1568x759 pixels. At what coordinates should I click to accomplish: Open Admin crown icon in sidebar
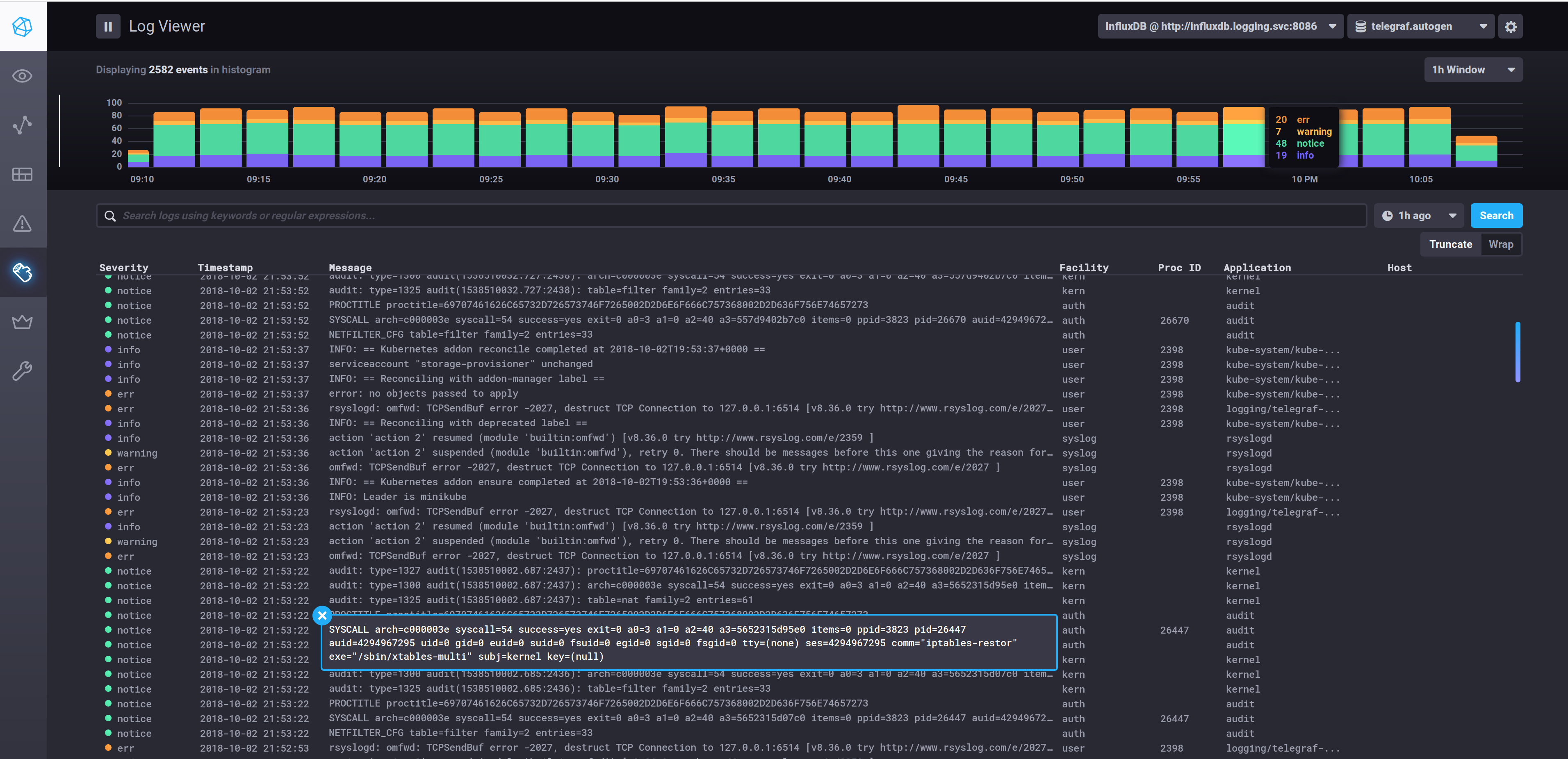point(23,322)
